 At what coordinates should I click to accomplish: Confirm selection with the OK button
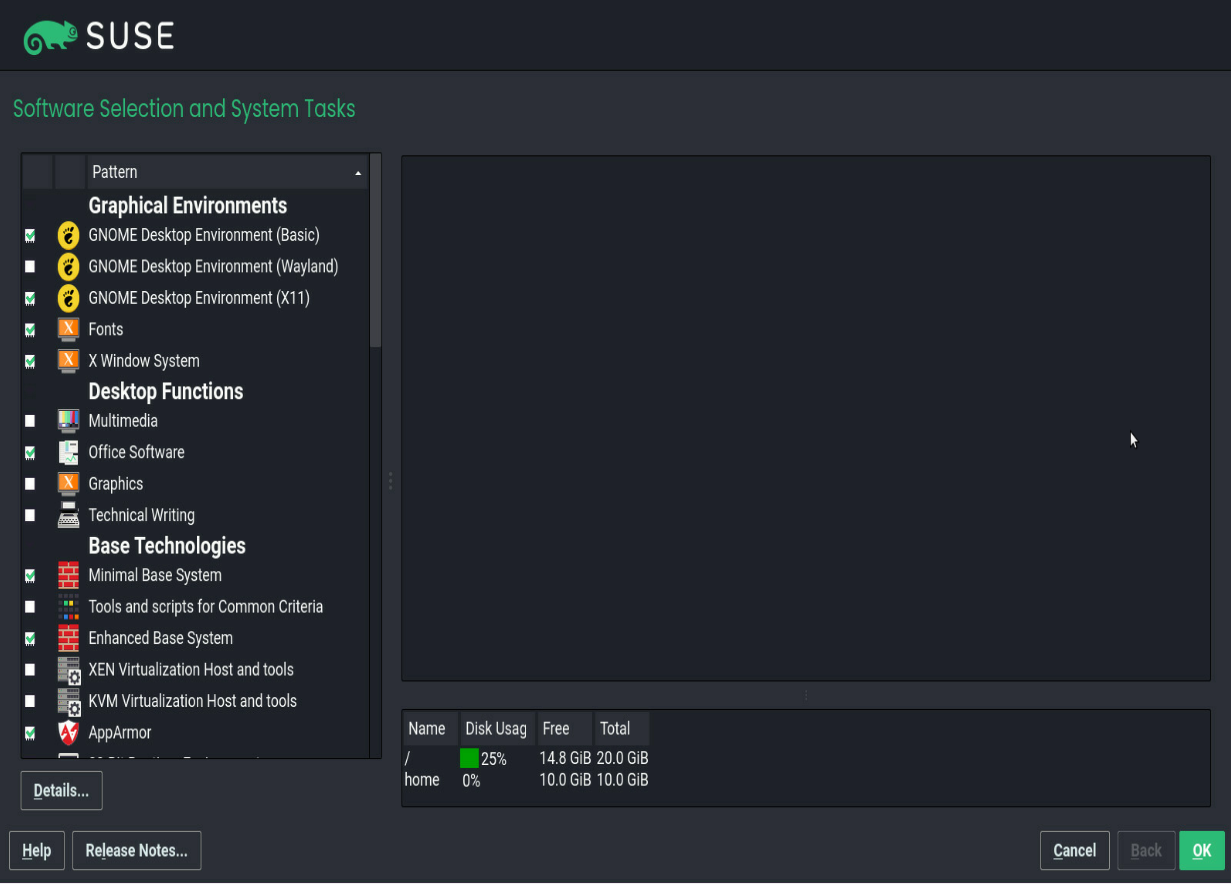(x=1202, y=851)
